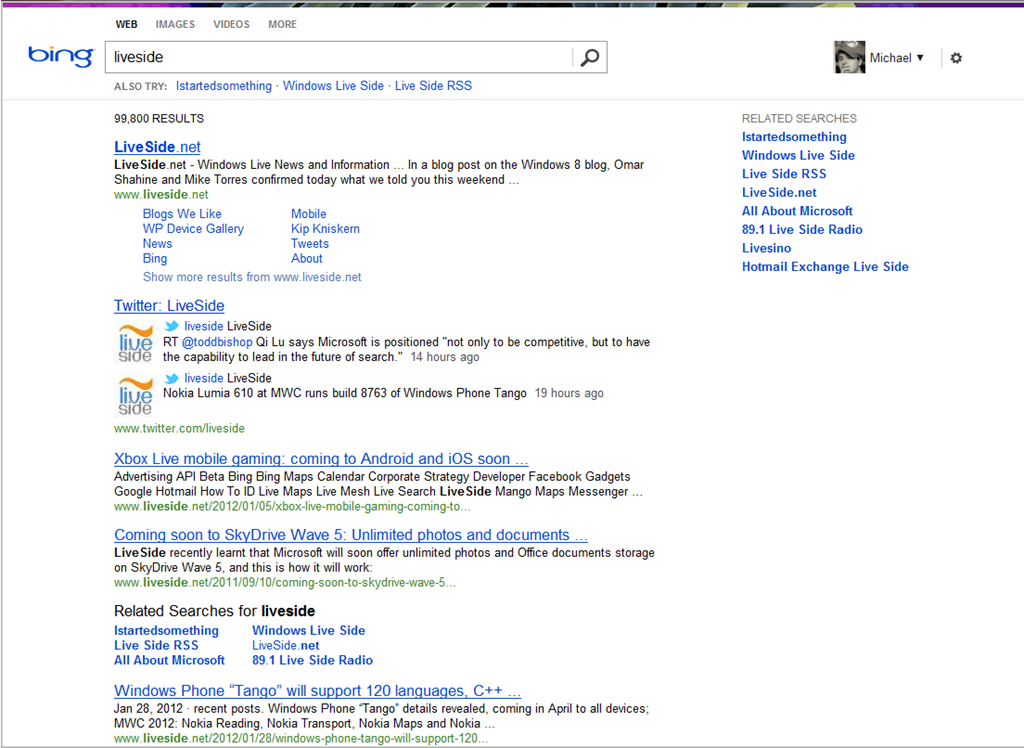Click the "14 hours ago" tweet timestamp
The height and width of the screenshot is (748, 1024).
445,357
